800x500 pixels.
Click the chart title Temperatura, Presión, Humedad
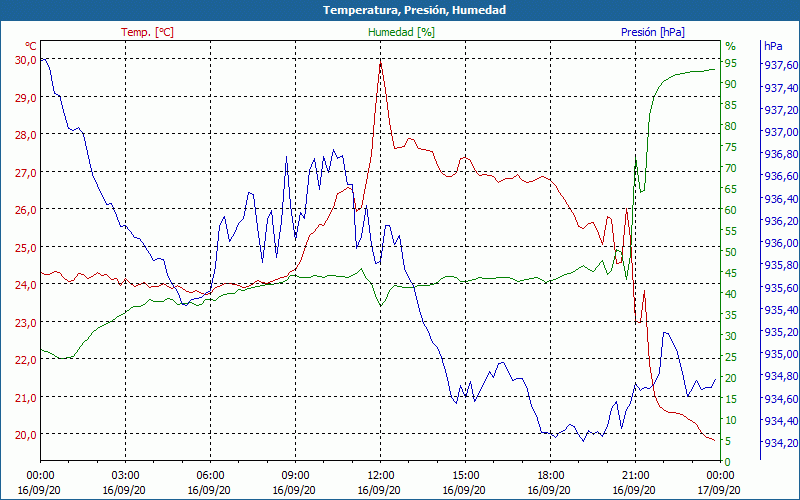coord(414,10)
